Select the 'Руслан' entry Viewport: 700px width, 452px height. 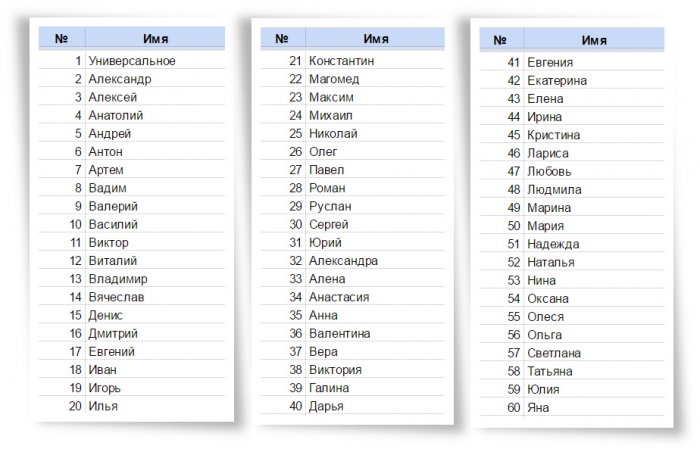[329, 206]
